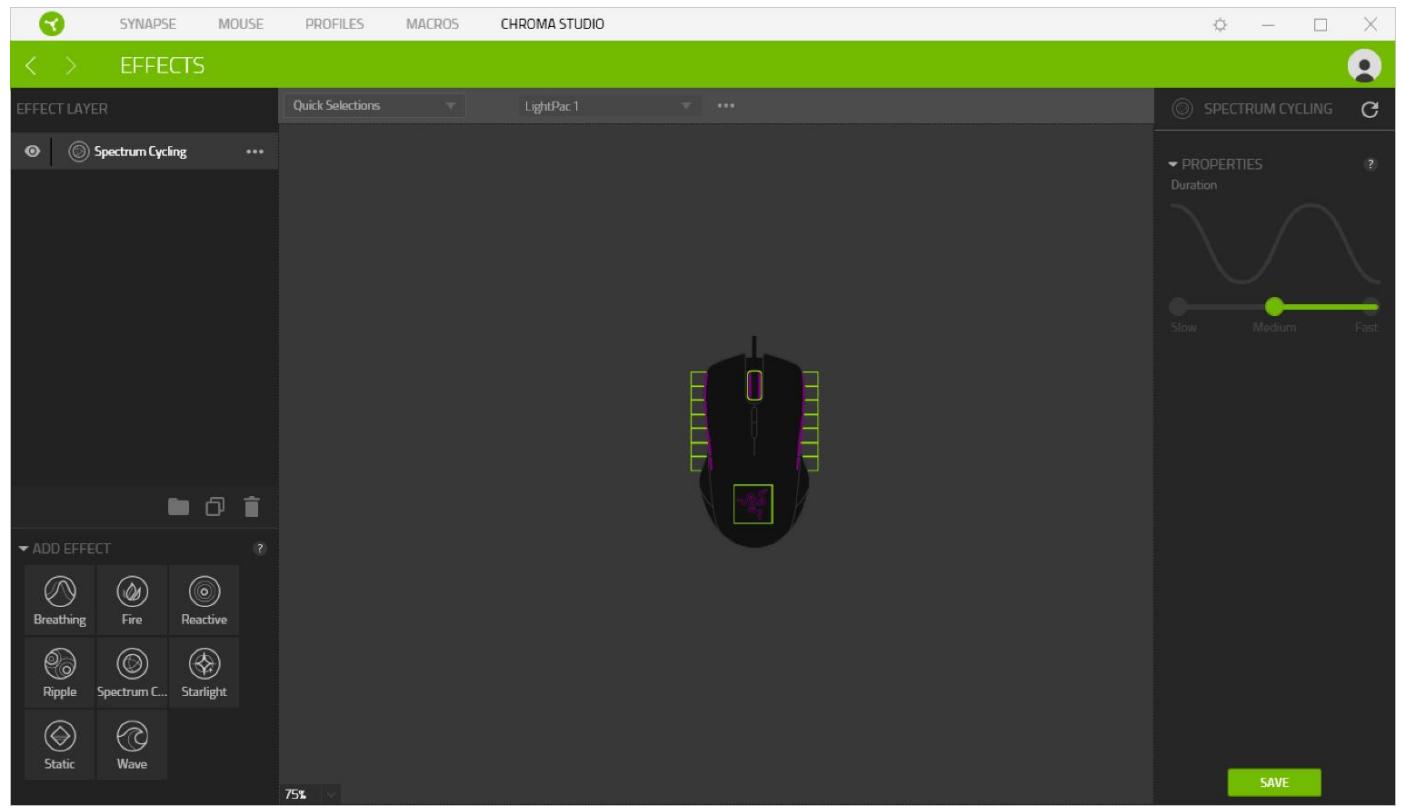Select the scroll wheel LED zone on the mouse
Image resolution: width=1403 pixels, height=809 pixels.
coord(754,384)
